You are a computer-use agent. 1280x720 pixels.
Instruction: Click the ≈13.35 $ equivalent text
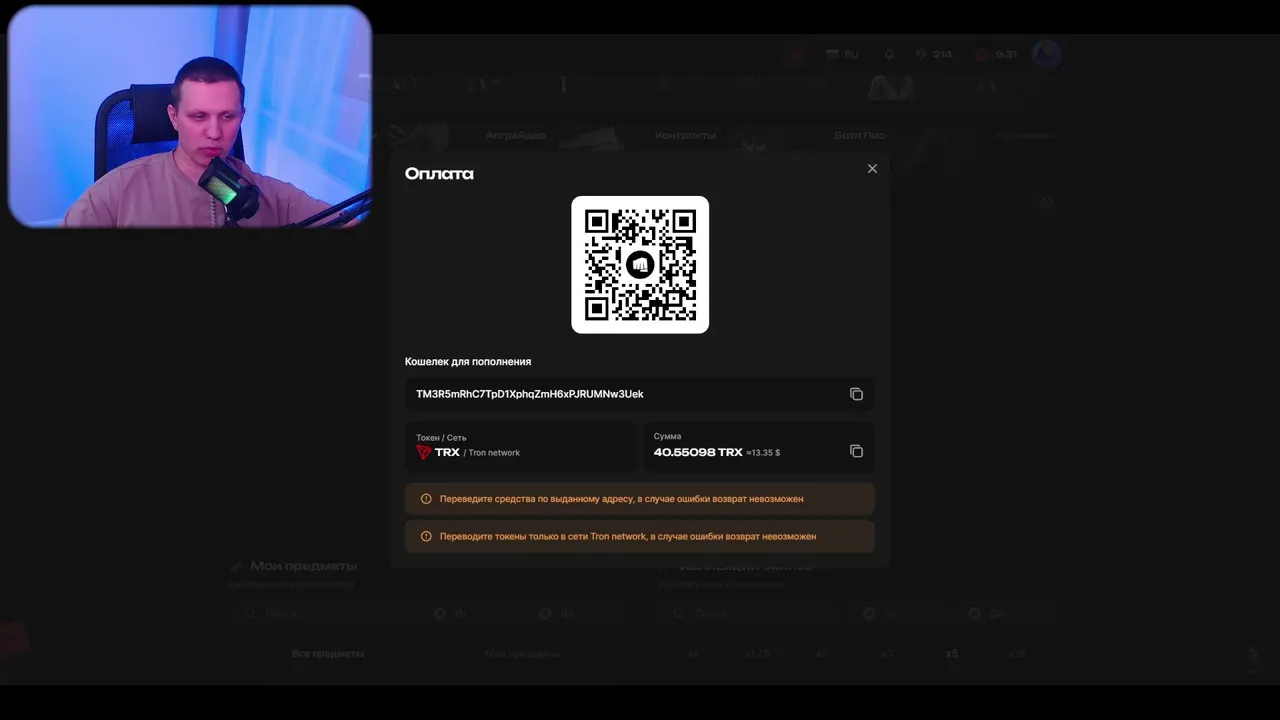763,453
